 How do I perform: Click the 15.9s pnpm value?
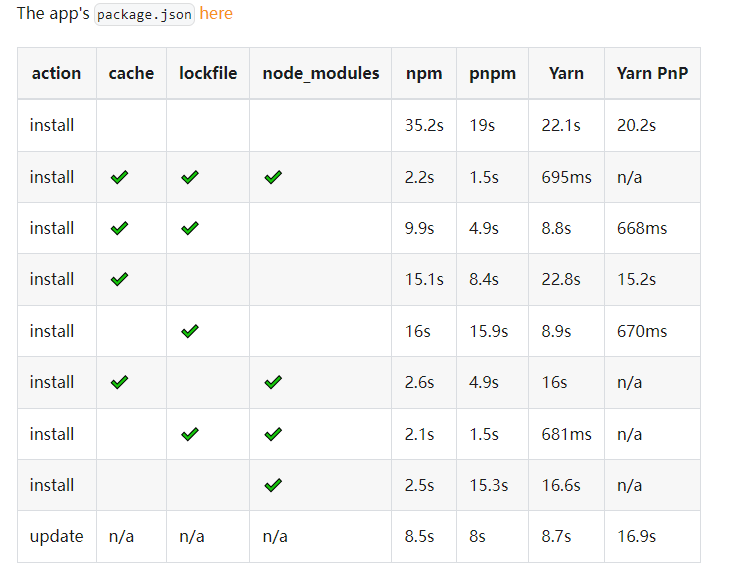click(x=489, y=331)
